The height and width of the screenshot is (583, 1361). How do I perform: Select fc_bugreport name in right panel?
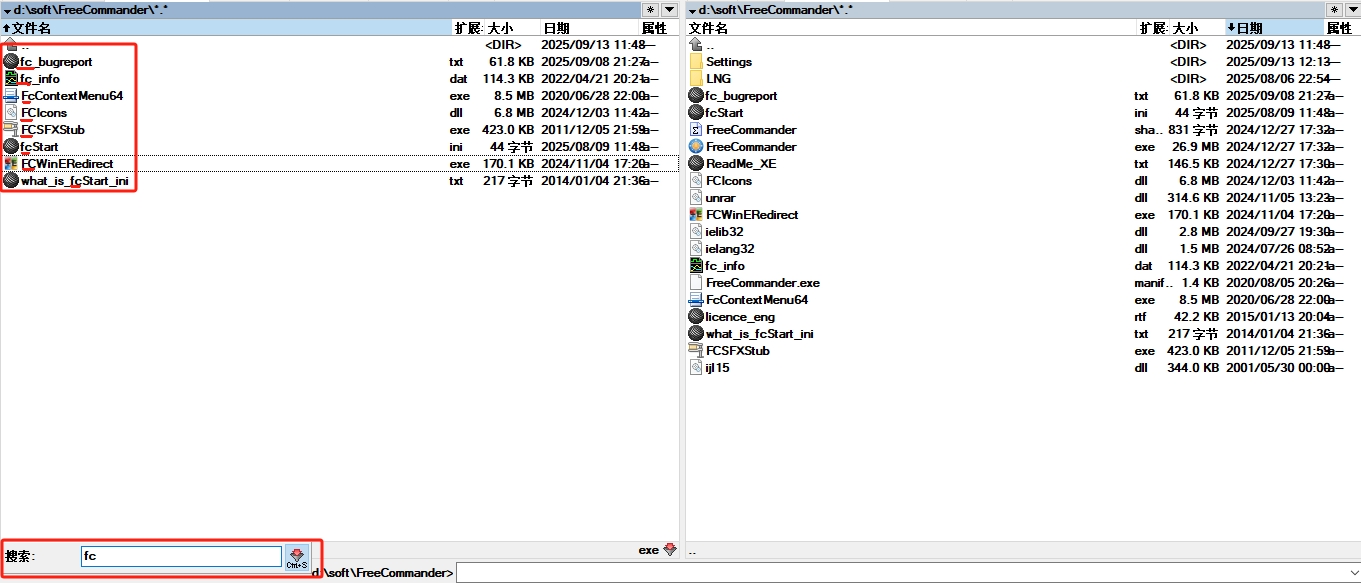741,96
